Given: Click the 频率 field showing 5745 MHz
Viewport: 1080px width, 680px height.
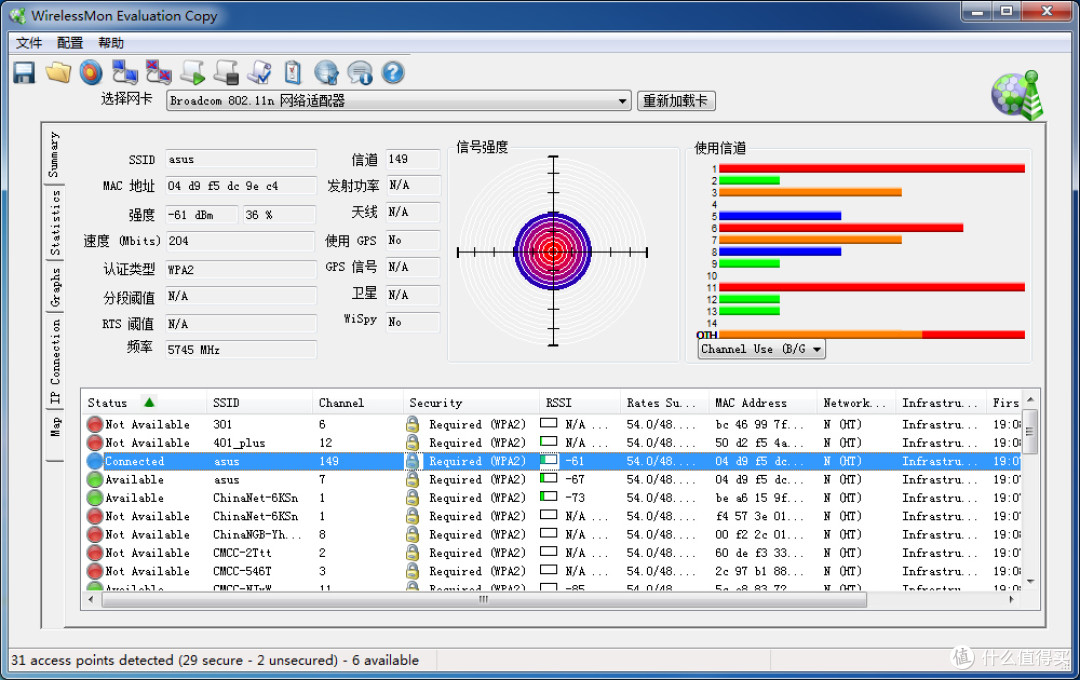Looking at the screenshot, I should (x=241, y=350).
